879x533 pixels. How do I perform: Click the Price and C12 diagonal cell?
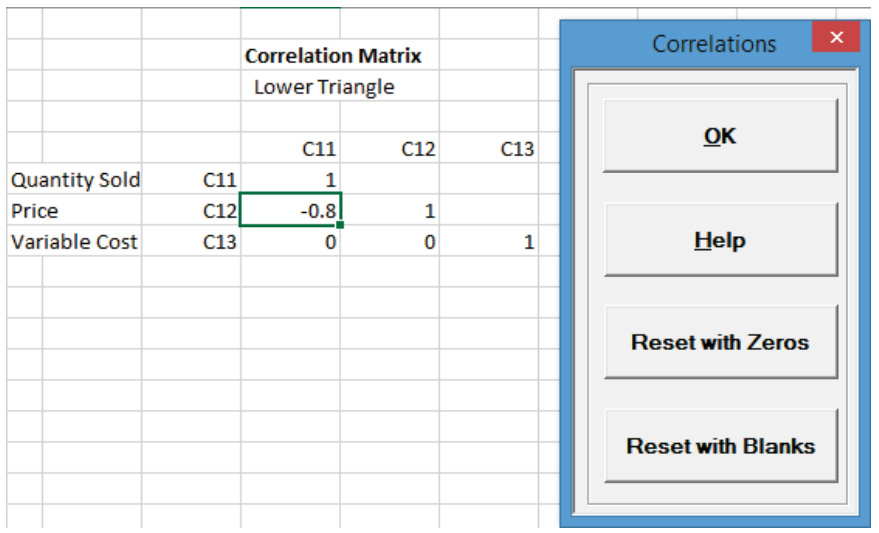coord(389,211)
